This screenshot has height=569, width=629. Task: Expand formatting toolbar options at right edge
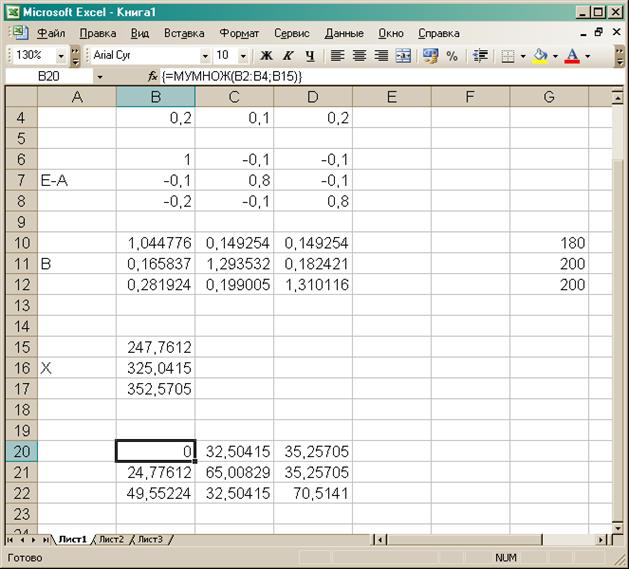pos(620,55)
